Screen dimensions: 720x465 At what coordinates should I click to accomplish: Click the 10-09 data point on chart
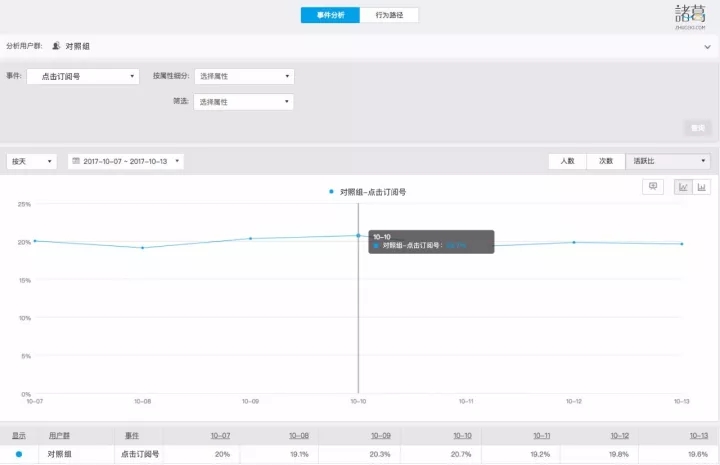pos(250,238)
